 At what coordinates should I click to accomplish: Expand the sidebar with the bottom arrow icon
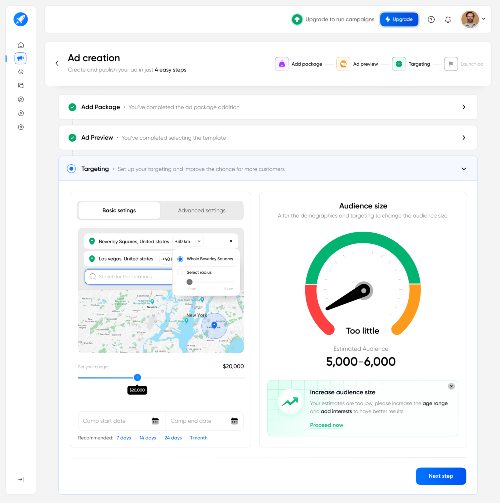pyautogui.click(x=21, y=479)
